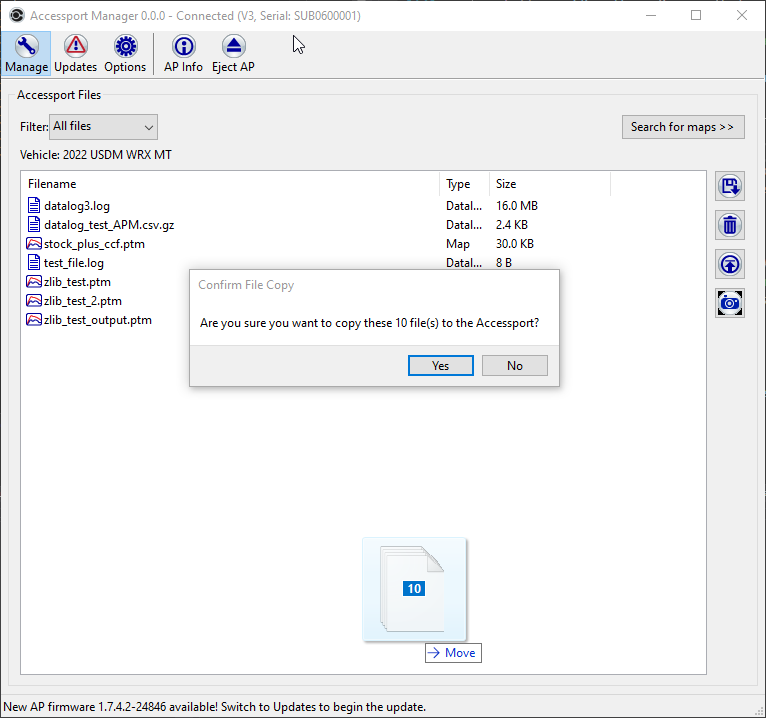Show AP Info details
The width and height of the screenshot is (766, 718).
point(183,54)
